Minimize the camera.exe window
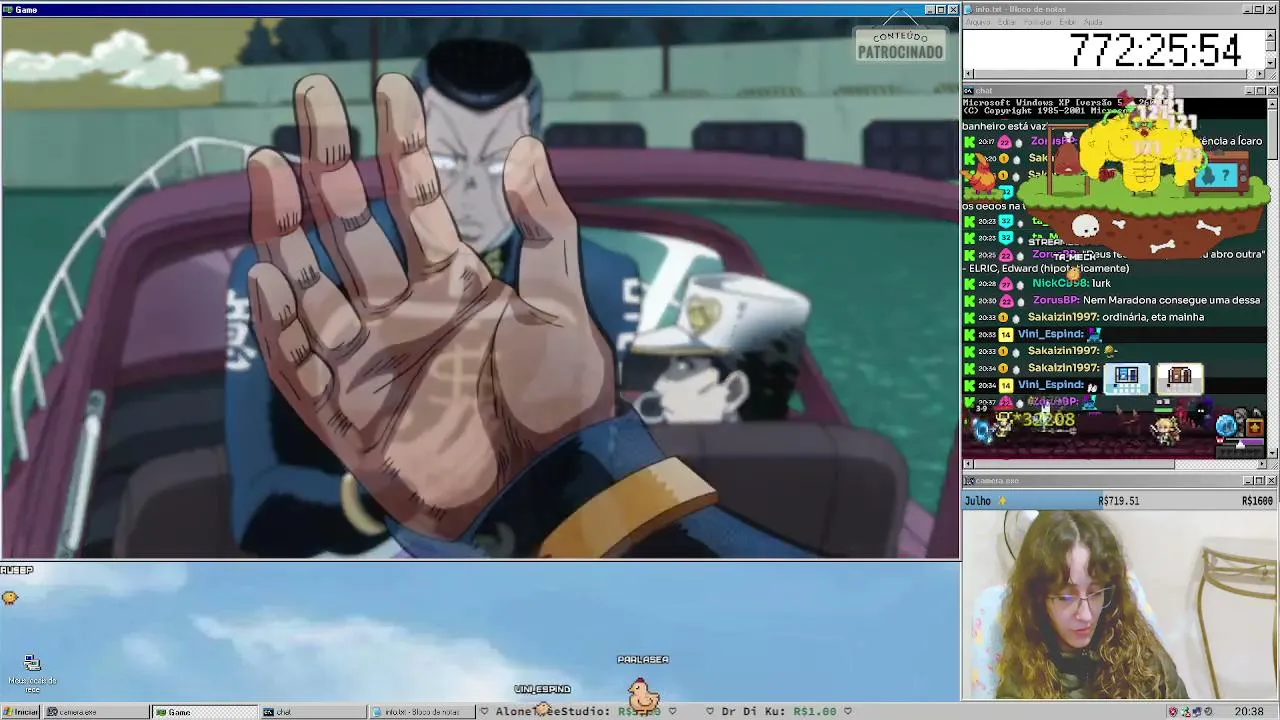The image size is (1280, 720). pyautogui.click(x=1247, y=481)
